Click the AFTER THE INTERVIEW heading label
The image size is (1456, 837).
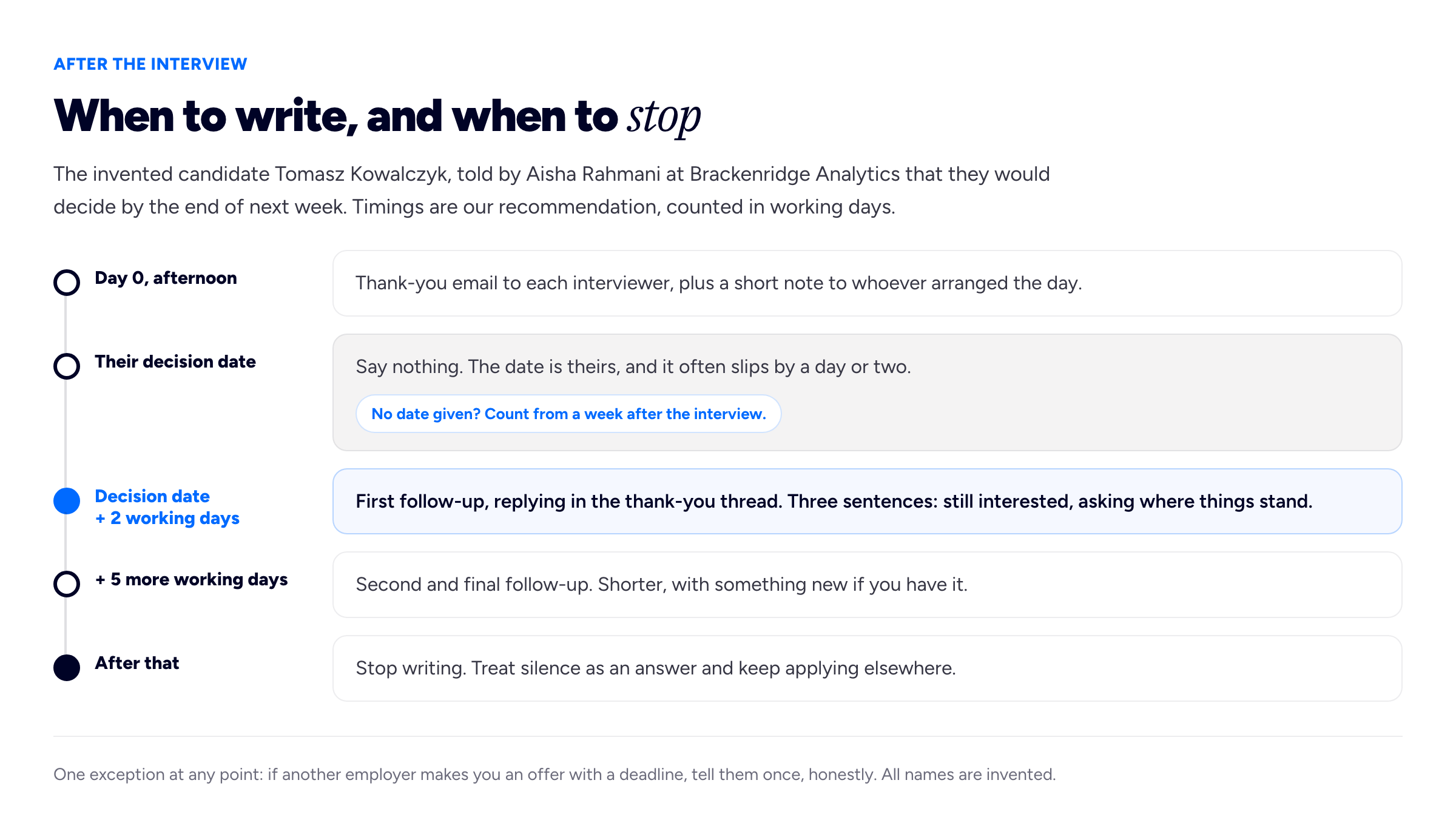point(150,64)
